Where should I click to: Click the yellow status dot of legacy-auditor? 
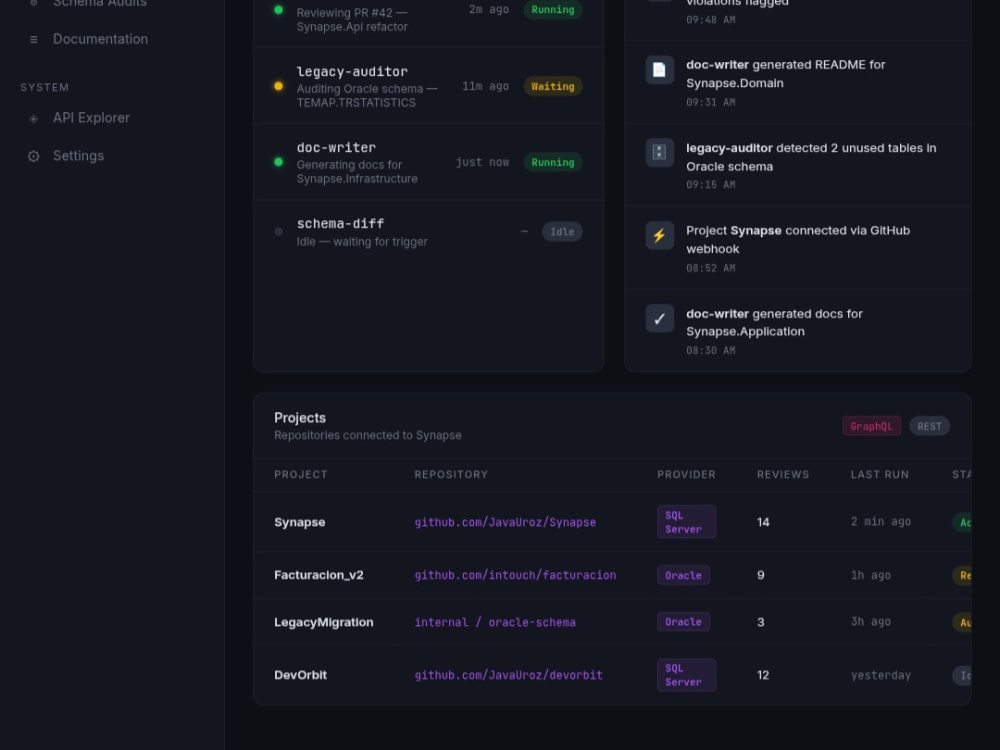pos(279,86)
